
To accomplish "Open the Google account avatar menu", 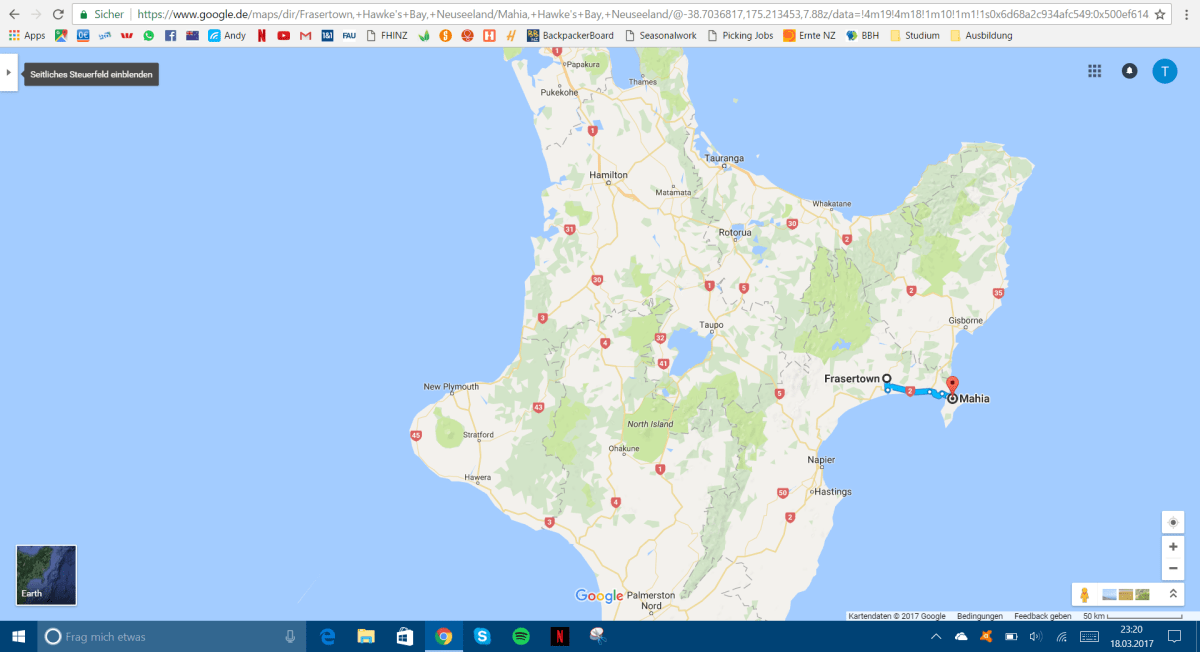I will [1164, 71].
